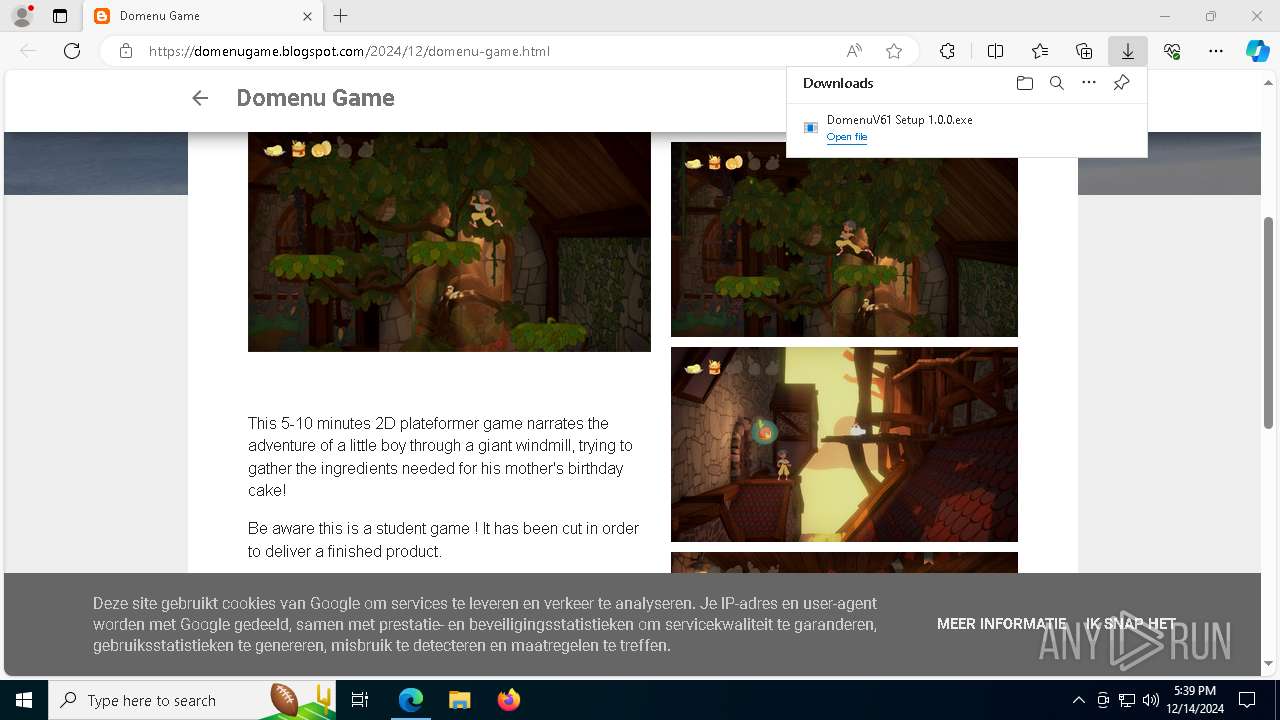The height and width of the screenshot is (720, 1280).
Task: Go back with blog arrow button
Action: (200, 98)
